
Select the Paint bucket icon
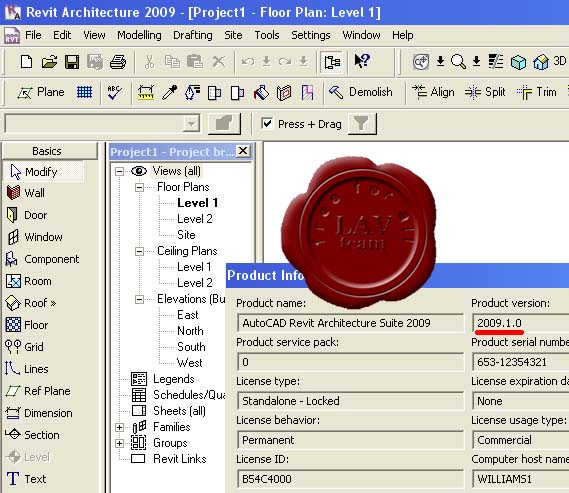261,93
